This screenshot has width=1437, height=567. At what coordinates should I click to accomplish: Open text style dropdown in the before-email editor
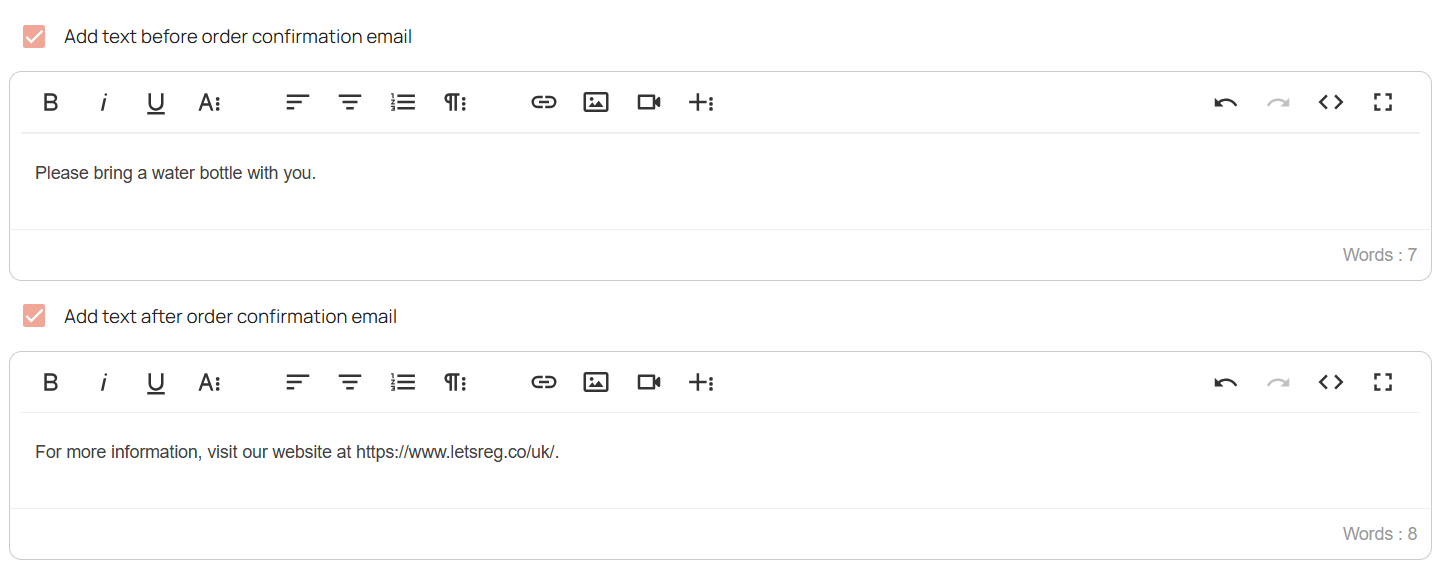[208, 102]
